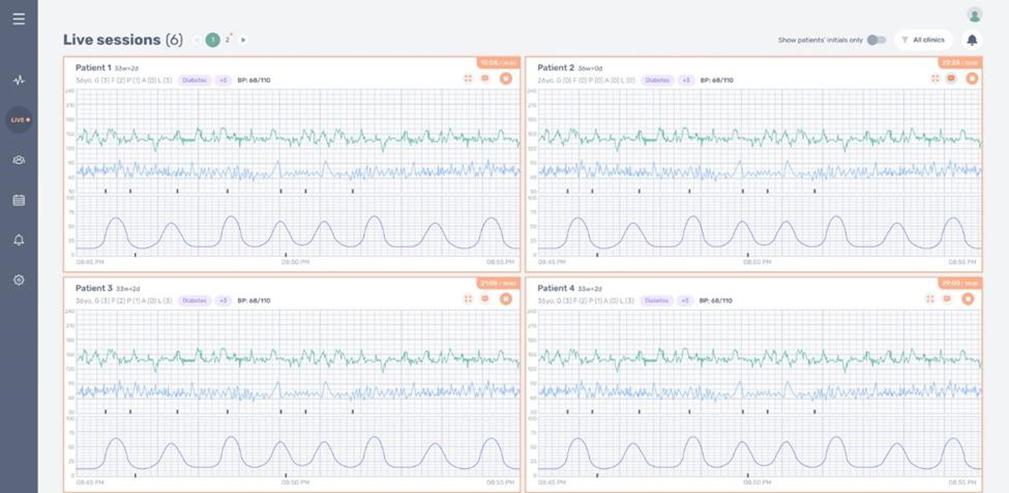
Task: Click the next page arrow in pagination
Action: [243, 40]
